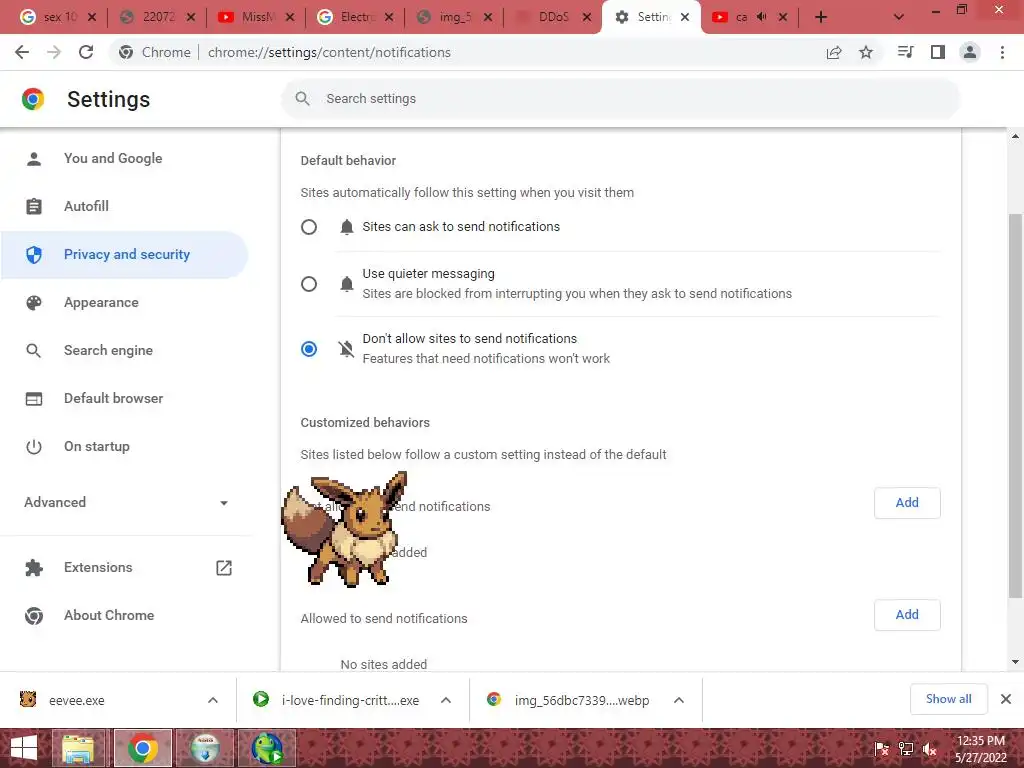The width and height of the screenshot is (1024, 768).
Task: Click Chrome taskbar icon
Action: coord(143,748)
